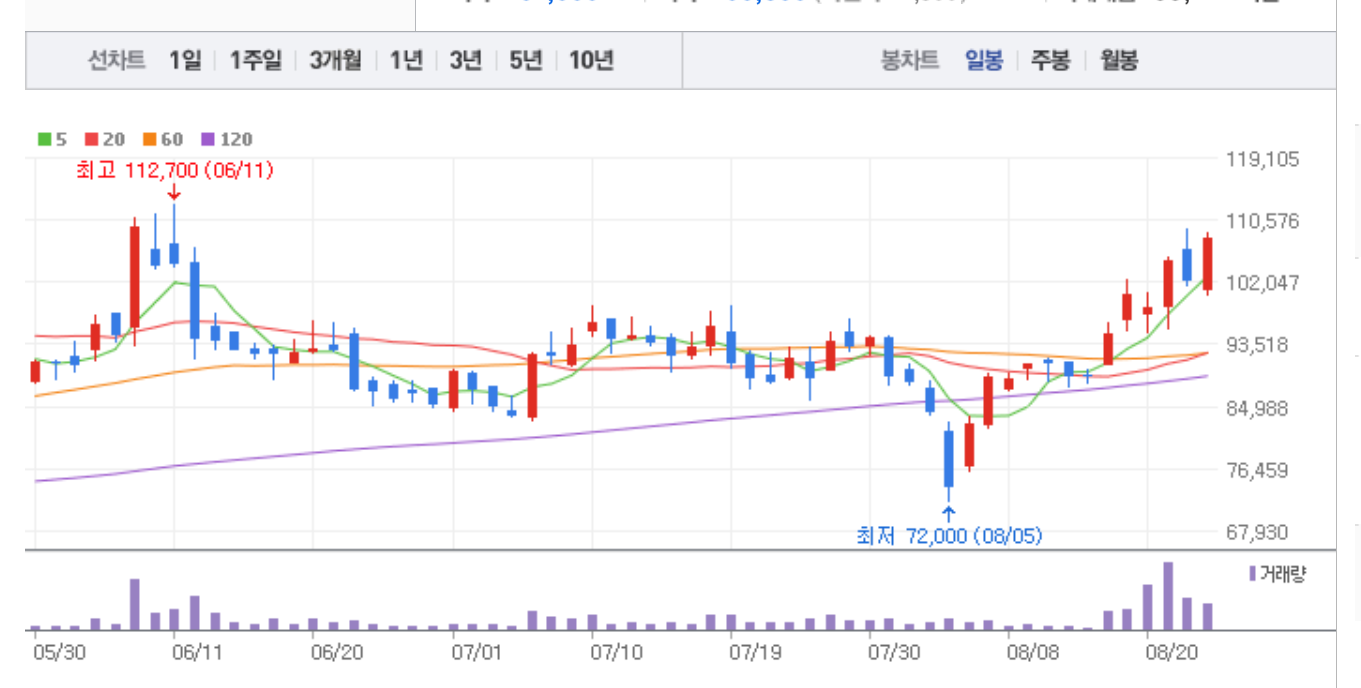Click the tallest volume bar near 08/20
Image resolution: width=1361 pixels, height=688 pixels.
coord(1167,596)
